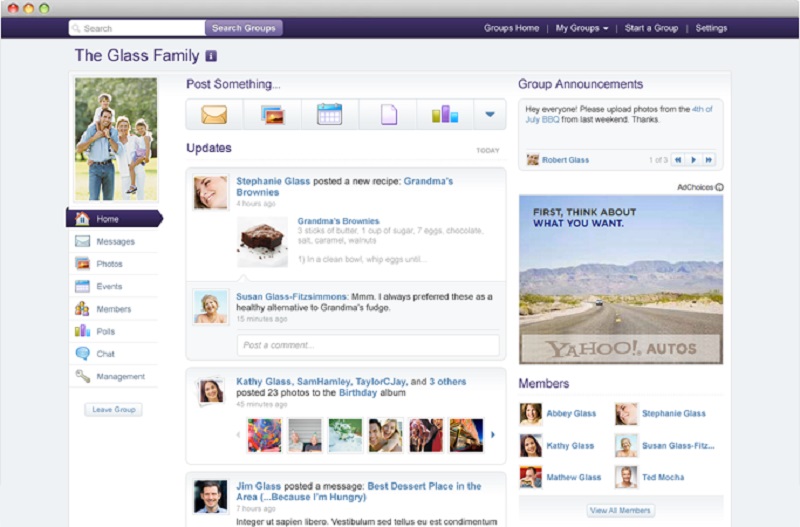Focus the Search text field
800x527 pixels.
(137, 28)
